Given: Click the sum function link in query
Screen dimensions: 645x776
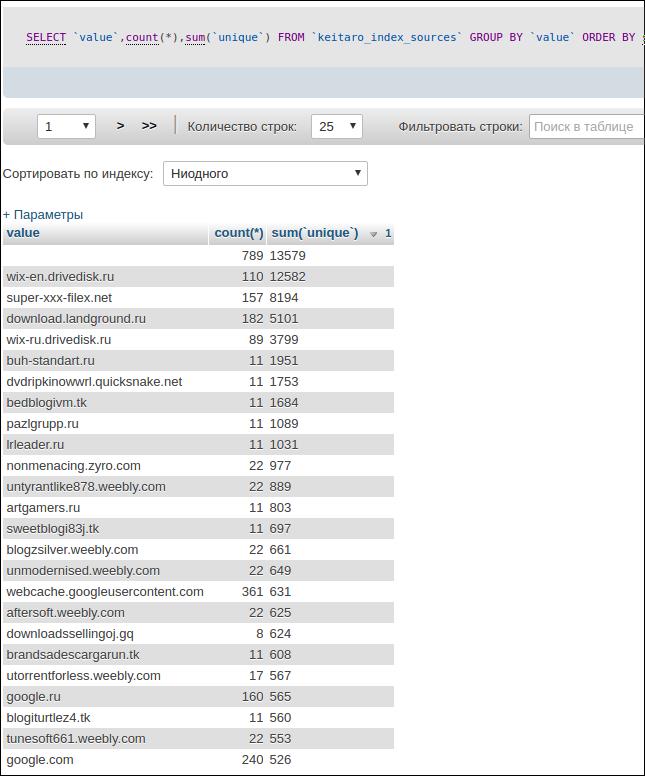Looking at the screenshot, I should click(x=195, y=38).
